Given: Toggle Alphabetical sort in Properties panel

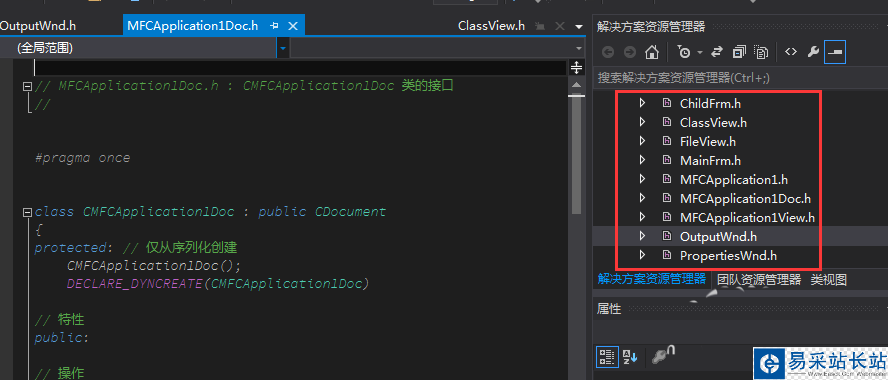Looking at the screenshot, I should [630, 357].
